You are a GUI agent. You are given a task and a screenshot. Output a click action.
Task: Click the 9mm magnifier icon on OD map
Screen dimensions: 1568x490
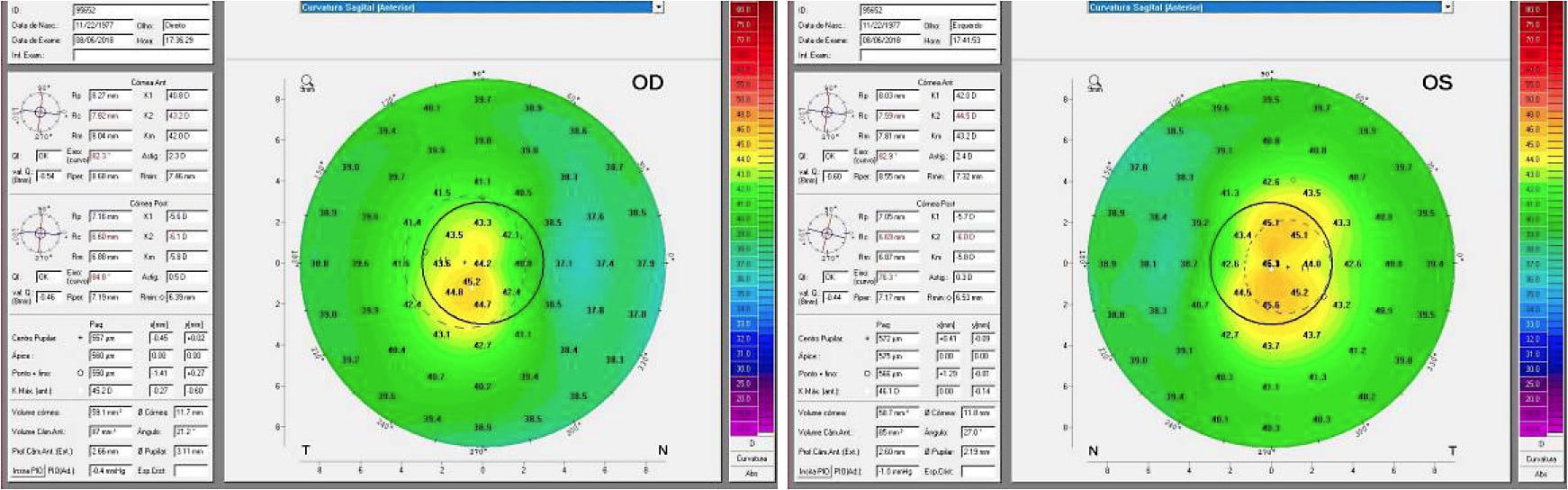click(x=307, y=83)
